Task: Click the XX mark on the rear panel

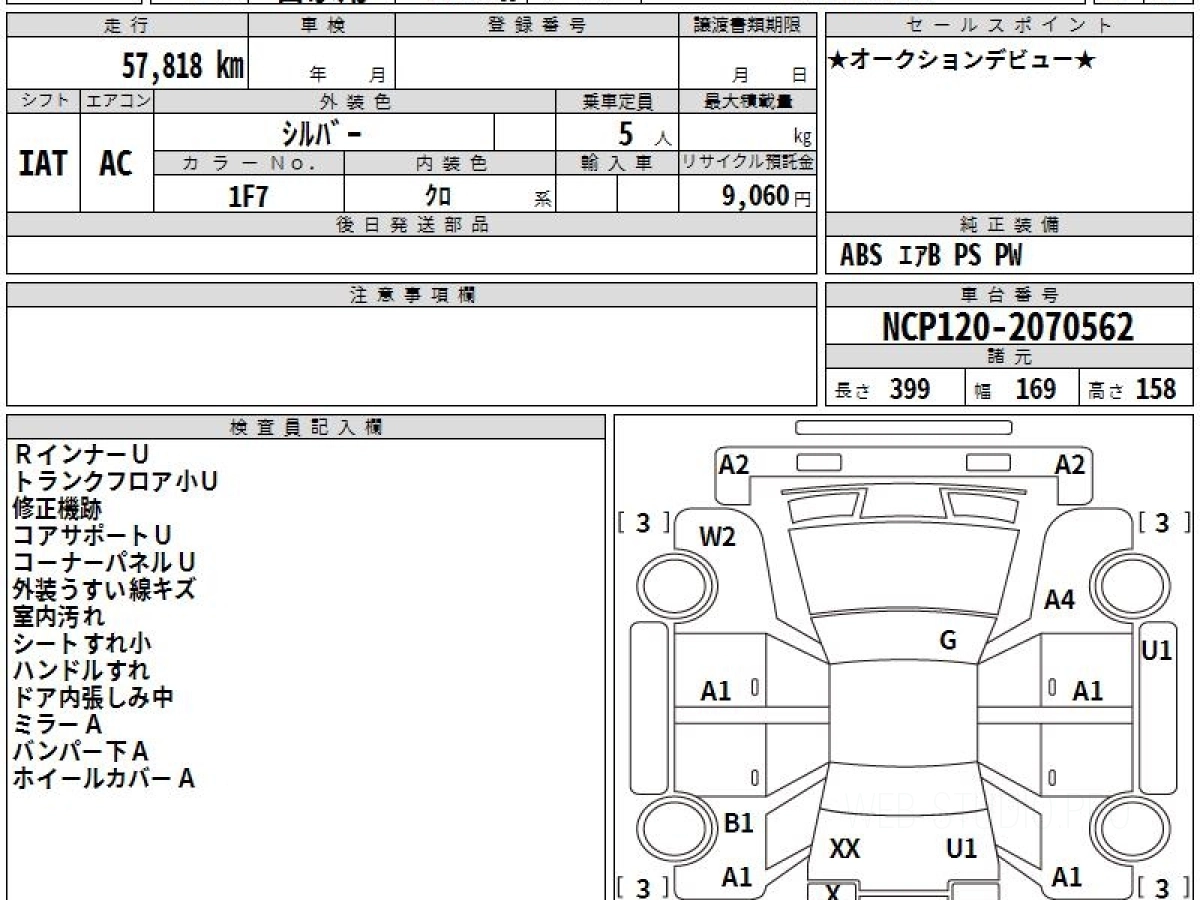Action: point(845,850)
